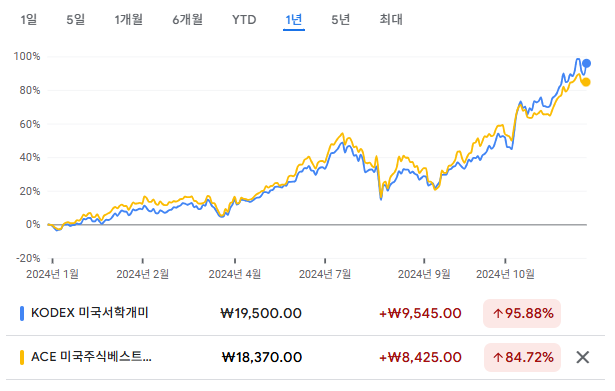Open the KODEX 미국서학개미 stock name
The image size is (615, 391).
(x=90, y=313)
